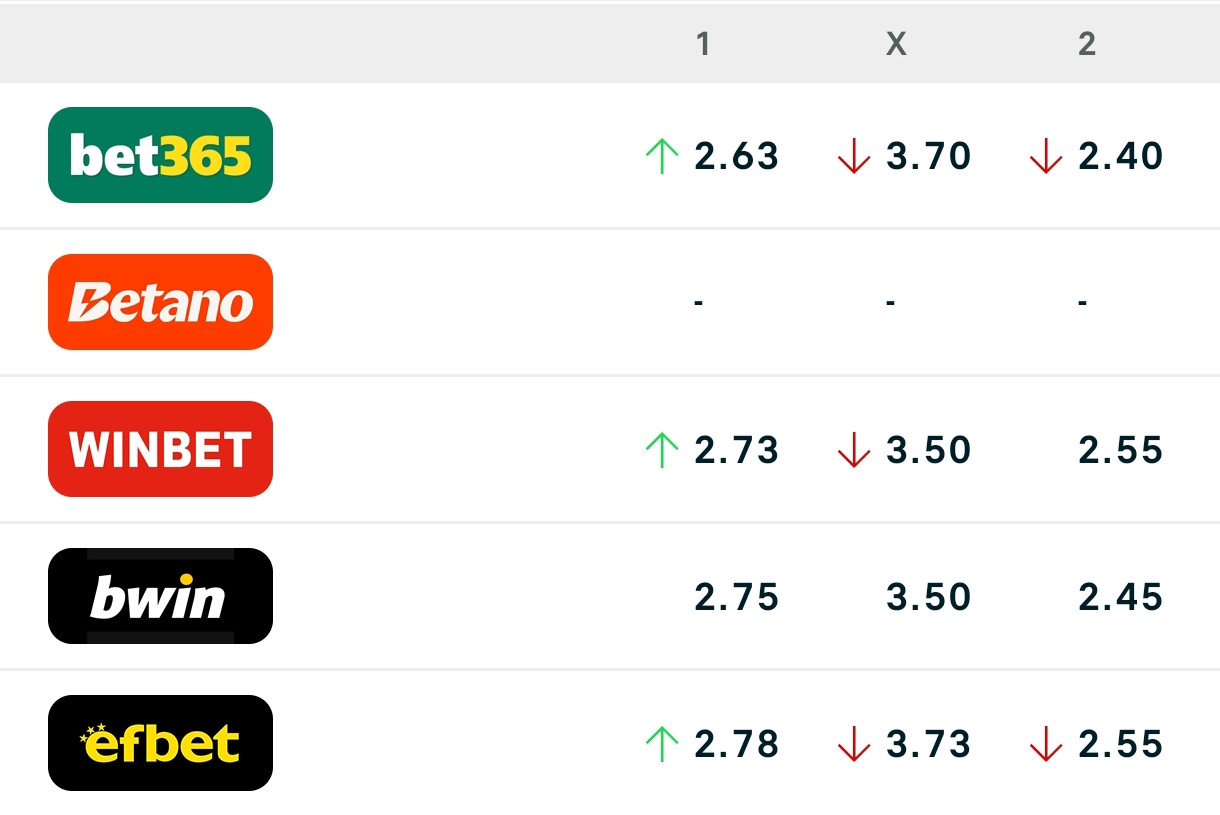The height and width of the screenshot is (815, 1220).
Task: Choose WINBET home win odds 2.73
Action: coord(736,451)
